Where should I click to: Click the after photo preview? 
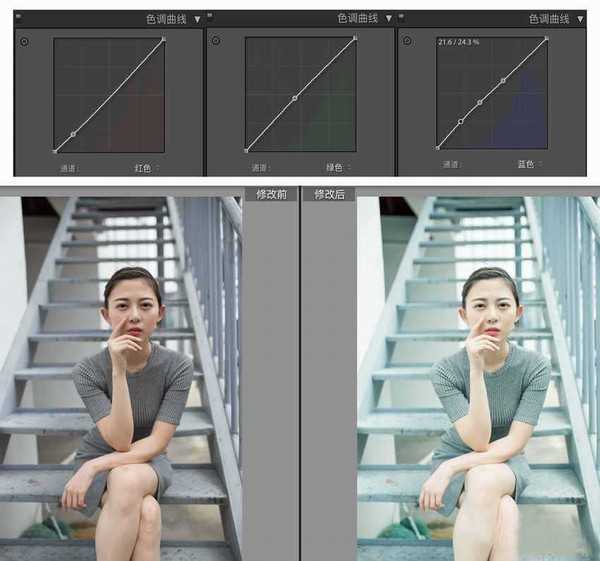click(478, 378)
